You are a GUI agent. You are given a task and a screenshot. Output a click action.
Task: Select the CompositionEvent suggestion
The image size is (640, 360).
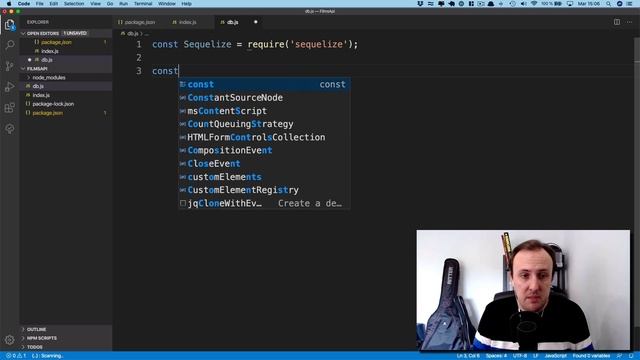(x=264, y=151)
